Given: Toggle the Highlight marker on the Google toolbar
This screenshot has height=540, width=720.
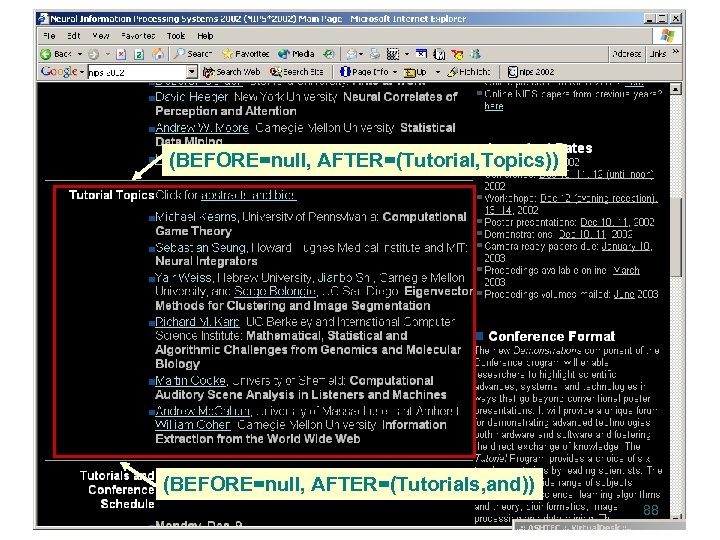Looking at the screenshot, I should pyautogui.click(x=469, y=72).
